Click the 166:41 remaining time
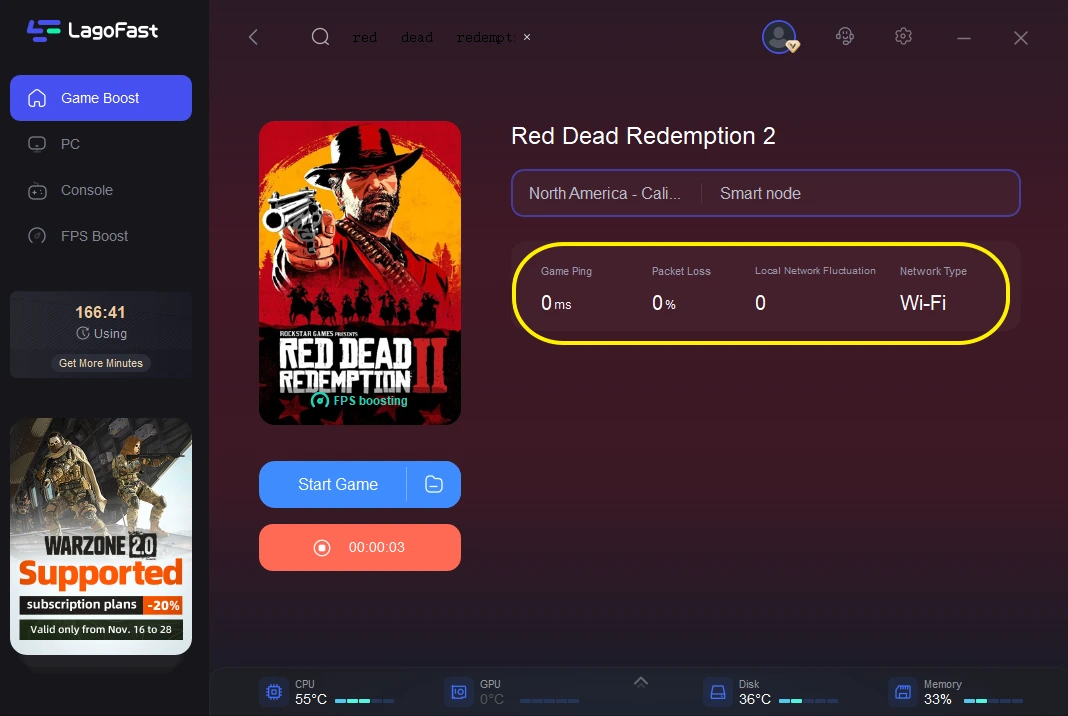The width and height of the screenshot is (1068, 716). point(100,313)
